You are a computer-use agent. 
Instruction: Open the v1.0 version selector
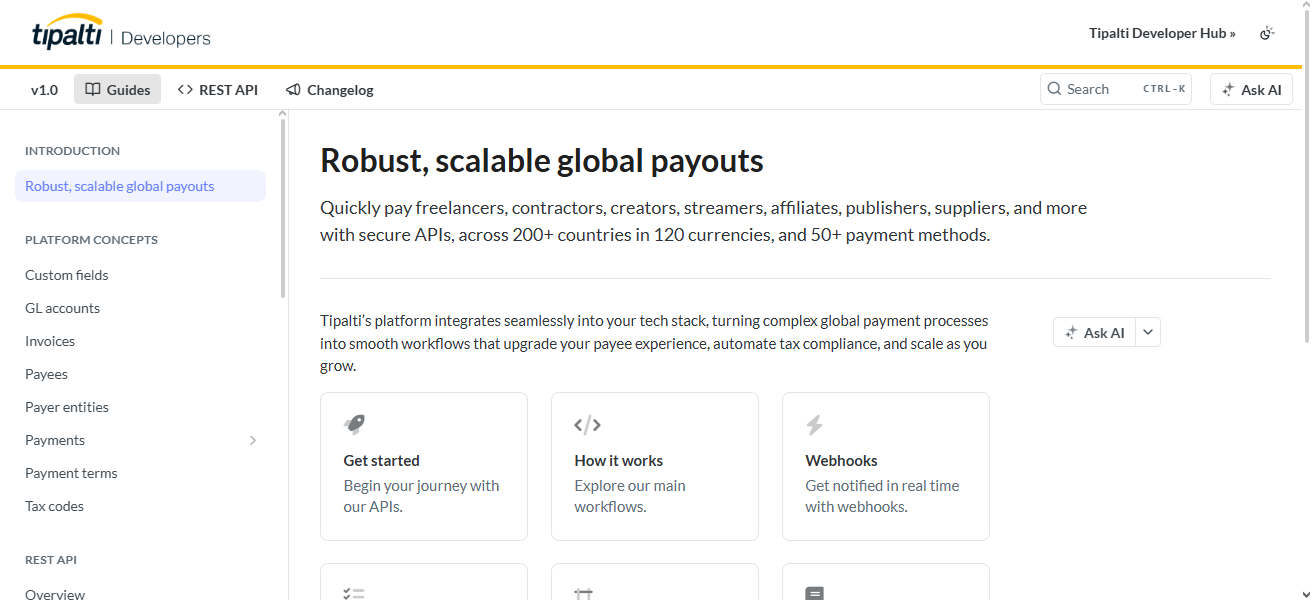click(44, 90)
